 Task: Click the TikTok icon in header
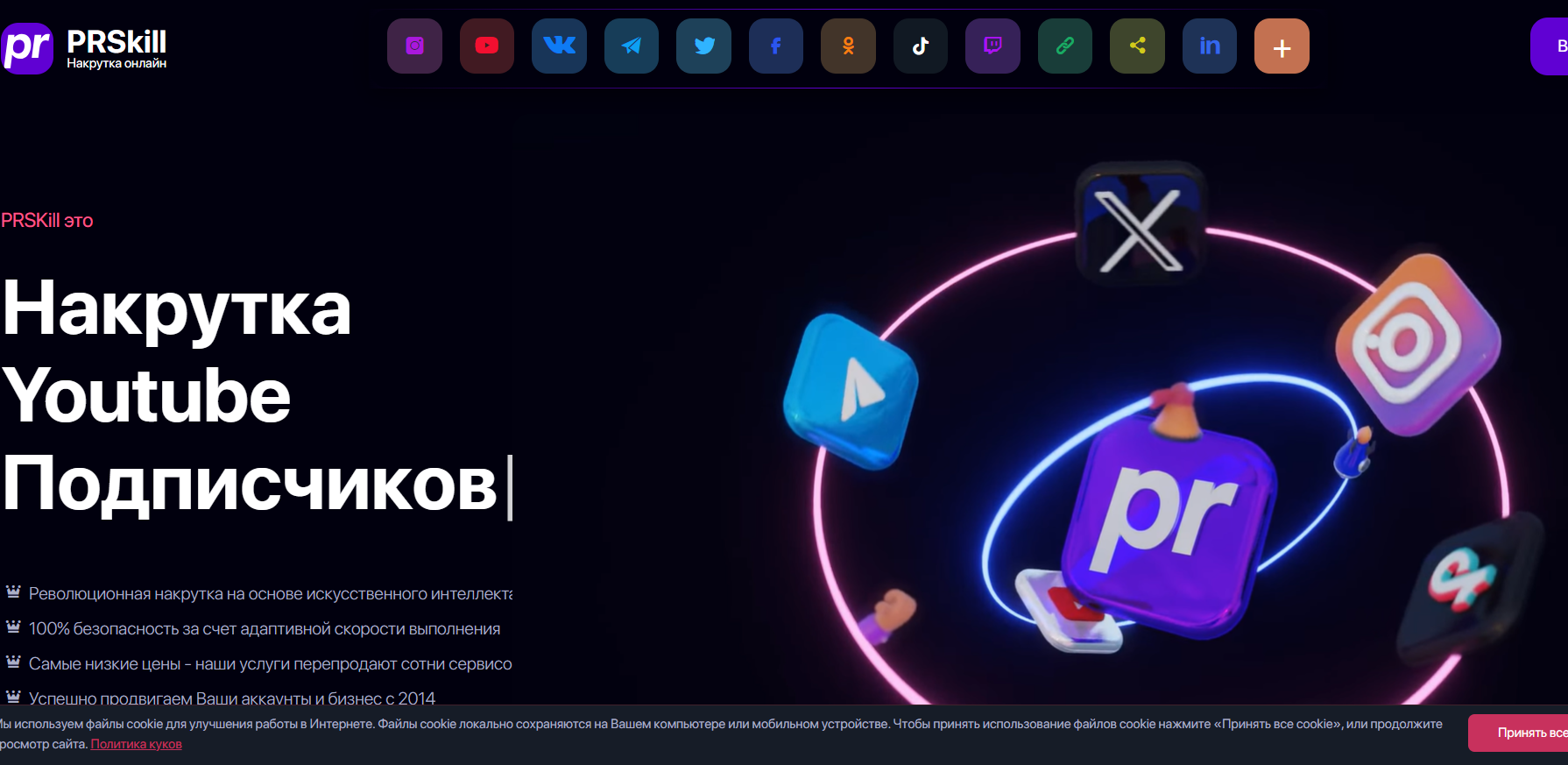pos(921,46)
